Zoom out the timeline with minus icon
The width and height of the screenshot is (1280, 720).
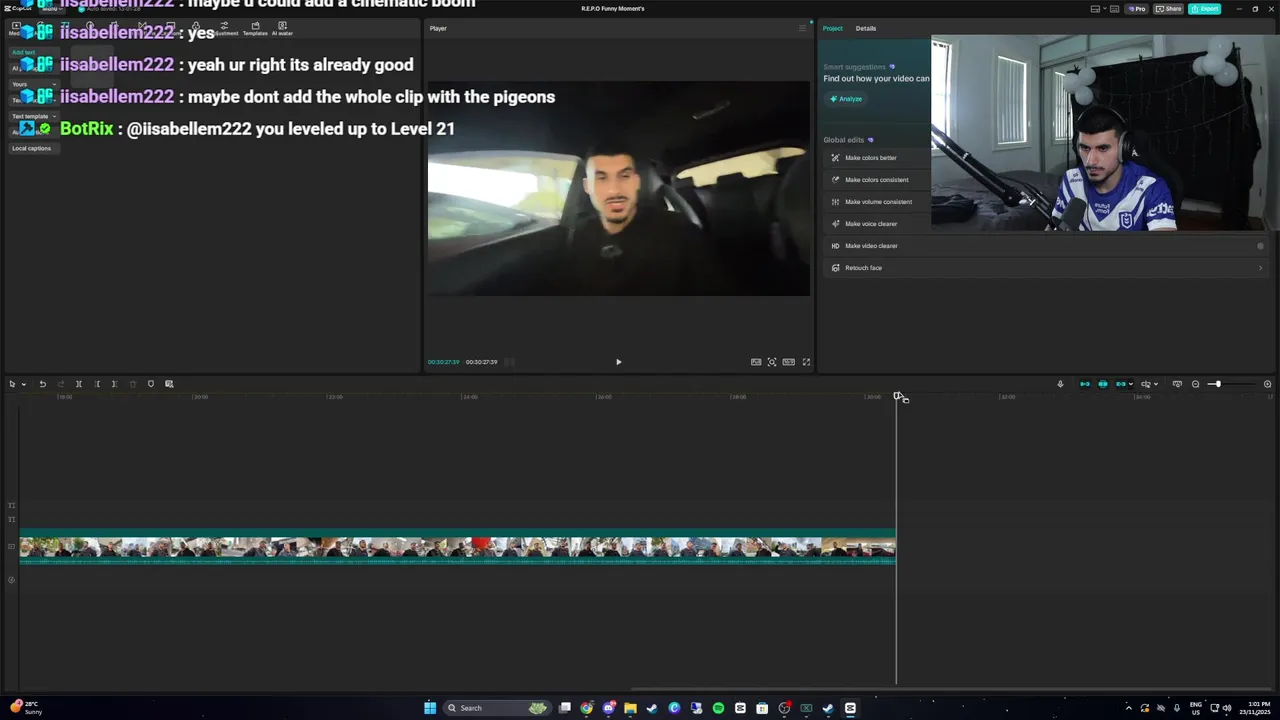click(x=1195, y=384)
